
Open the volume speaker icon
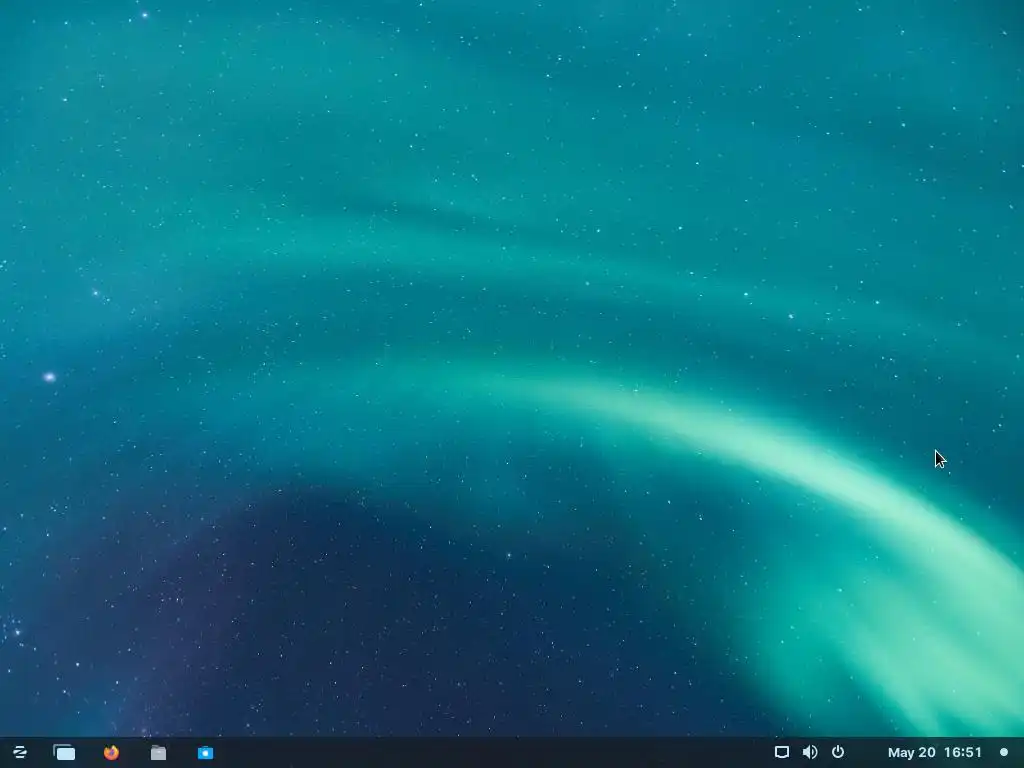coord(810,752)
